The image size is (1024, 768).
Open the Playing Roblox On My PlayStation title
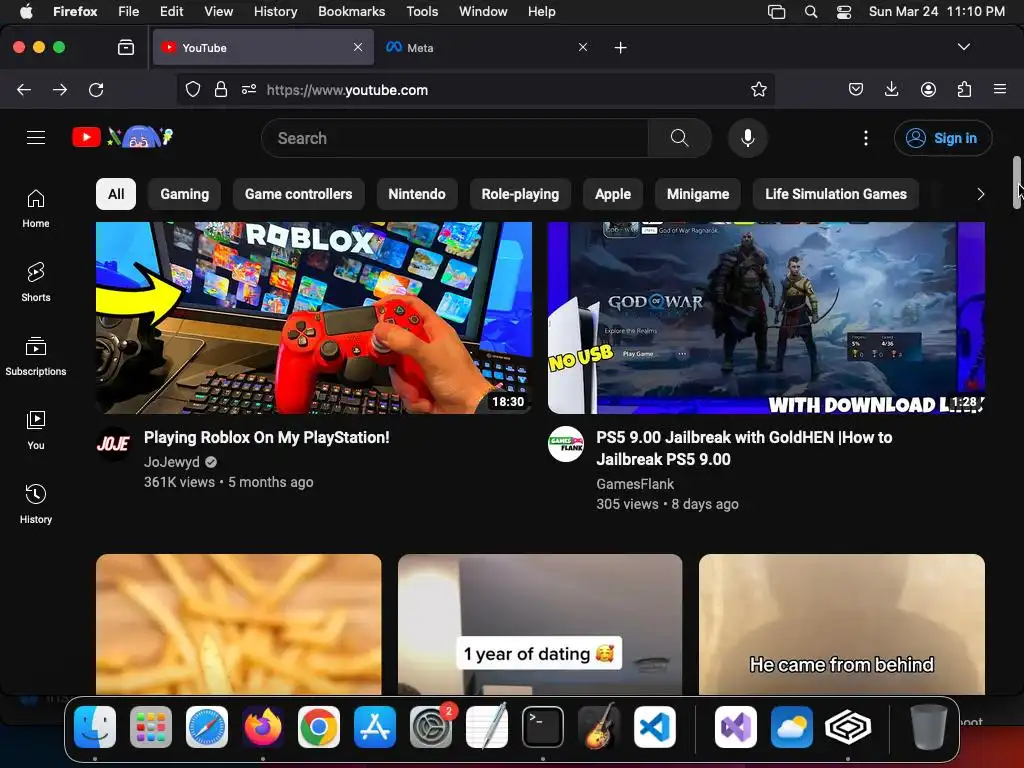pos(266,438)
